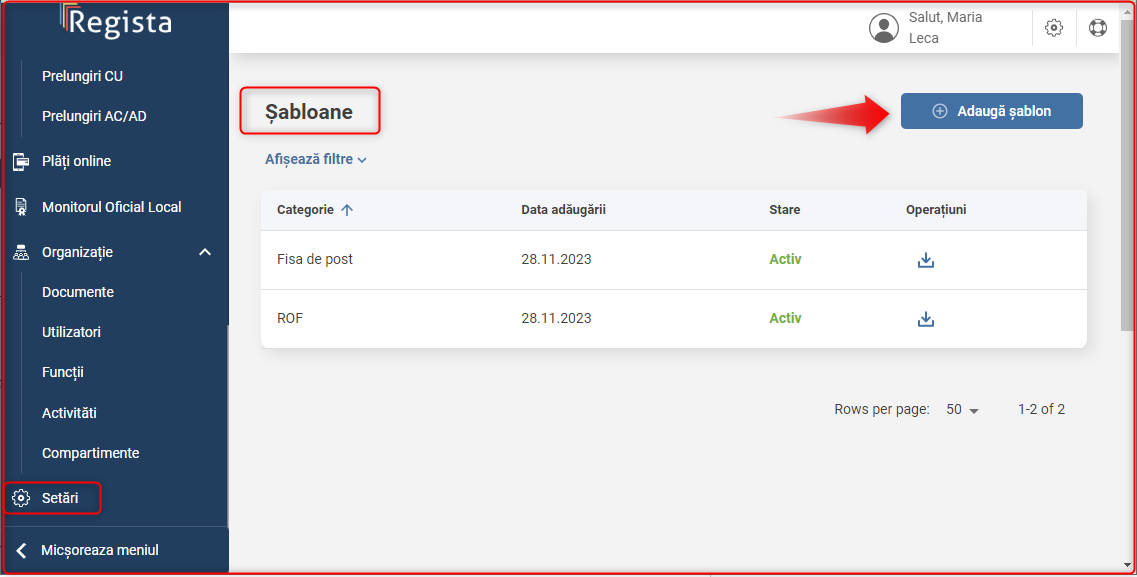The height and width of the screenshot is (577, 1137).
Task: Select the Fisa de post row text
Action: (x=315, y=260)
